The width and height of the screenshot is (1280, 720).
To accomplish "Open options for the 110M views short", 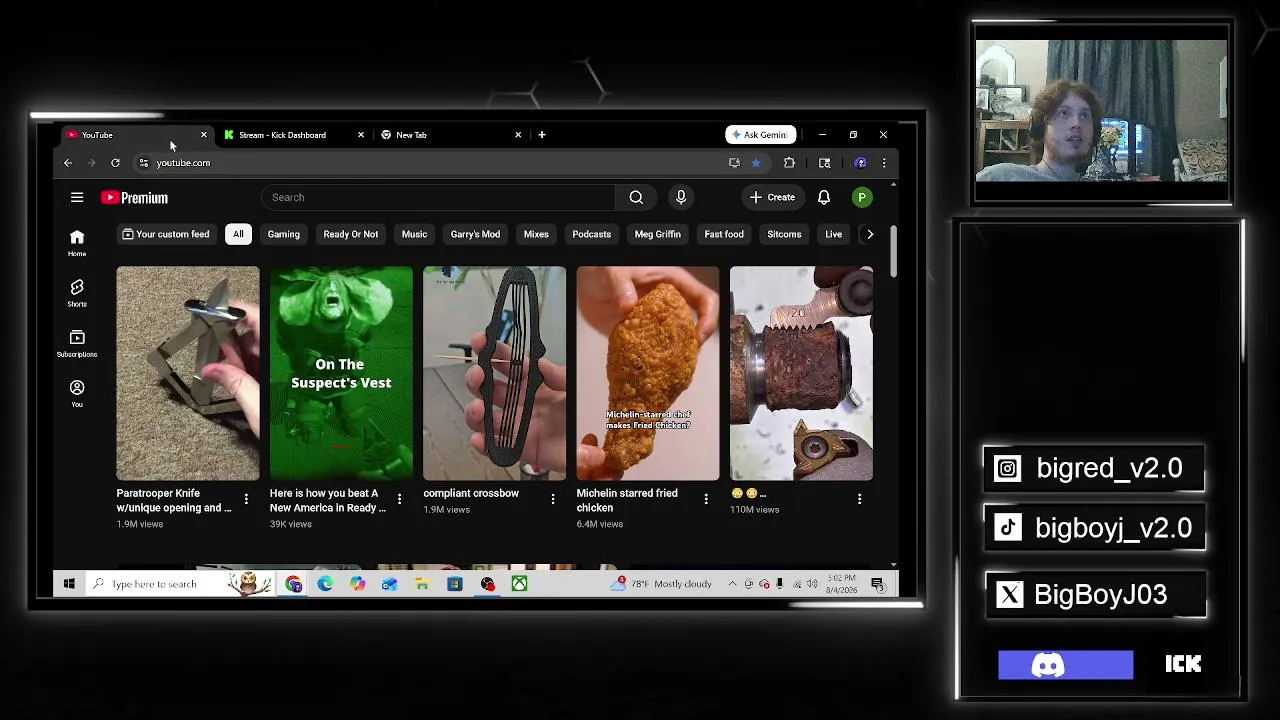I will (859, 498).
